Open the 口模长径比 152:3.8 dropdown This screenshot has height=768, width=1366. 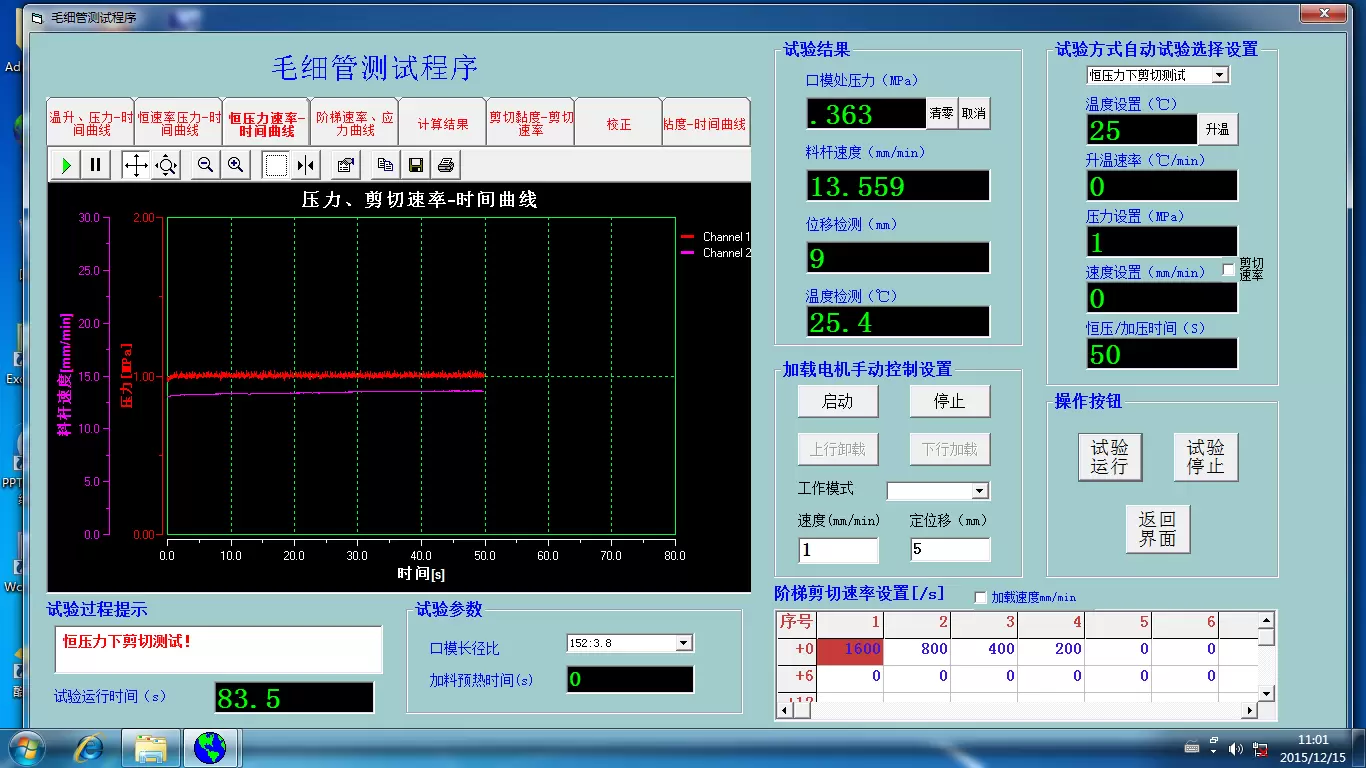point(684,643)
